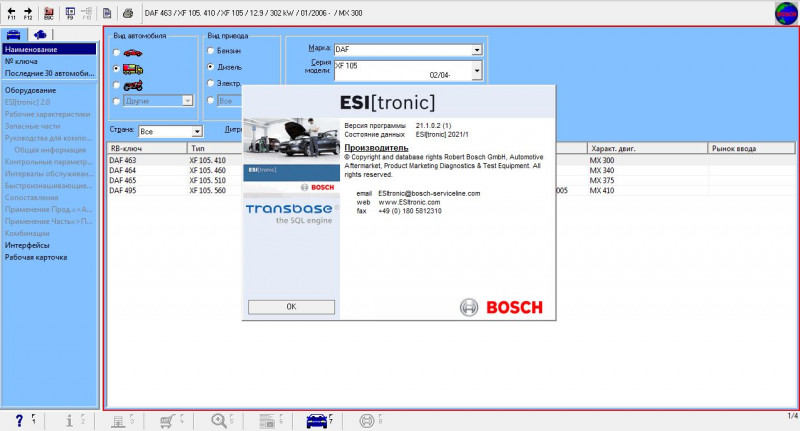Viewport: 800px width, 431px height.
Task: Select passenger car vehicle type radio button
Action: (116, 53)
